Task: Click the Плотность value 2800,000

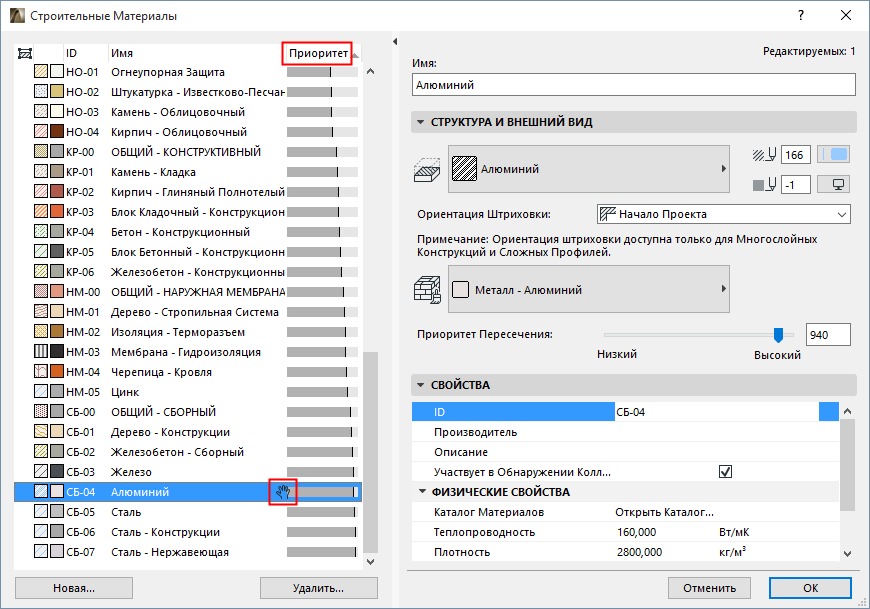Action: (x=639, y=552)
